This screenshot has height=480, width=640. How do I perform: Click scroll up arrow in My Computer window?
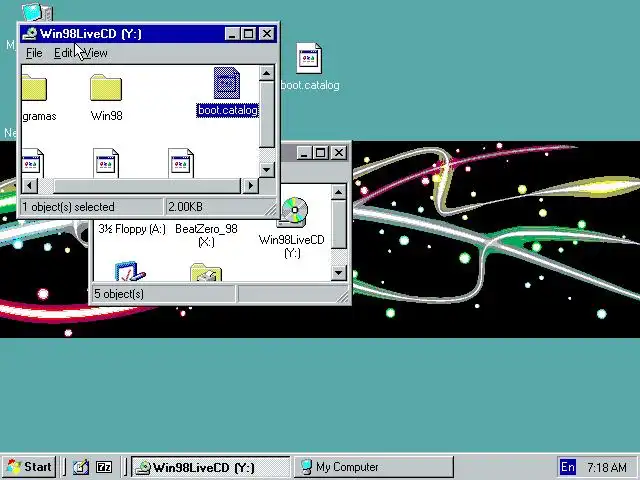click(x=338, y=192)
